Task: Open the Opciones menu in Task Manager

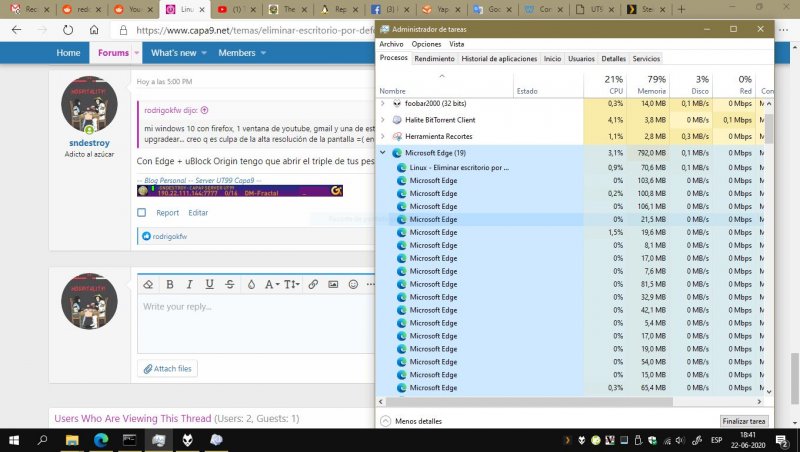Action: tap(426, 44)
